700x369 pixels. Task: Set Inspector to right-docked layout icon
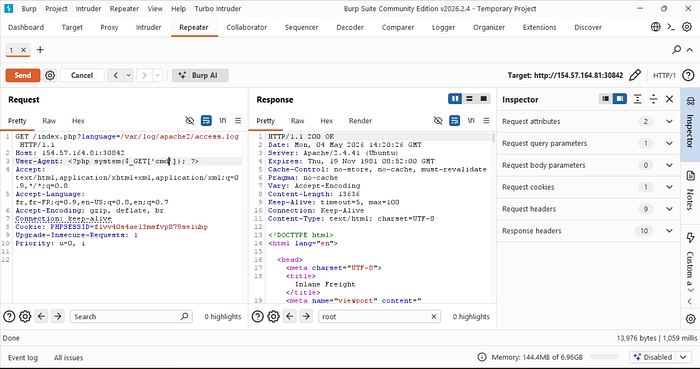[x=620, y=99]
